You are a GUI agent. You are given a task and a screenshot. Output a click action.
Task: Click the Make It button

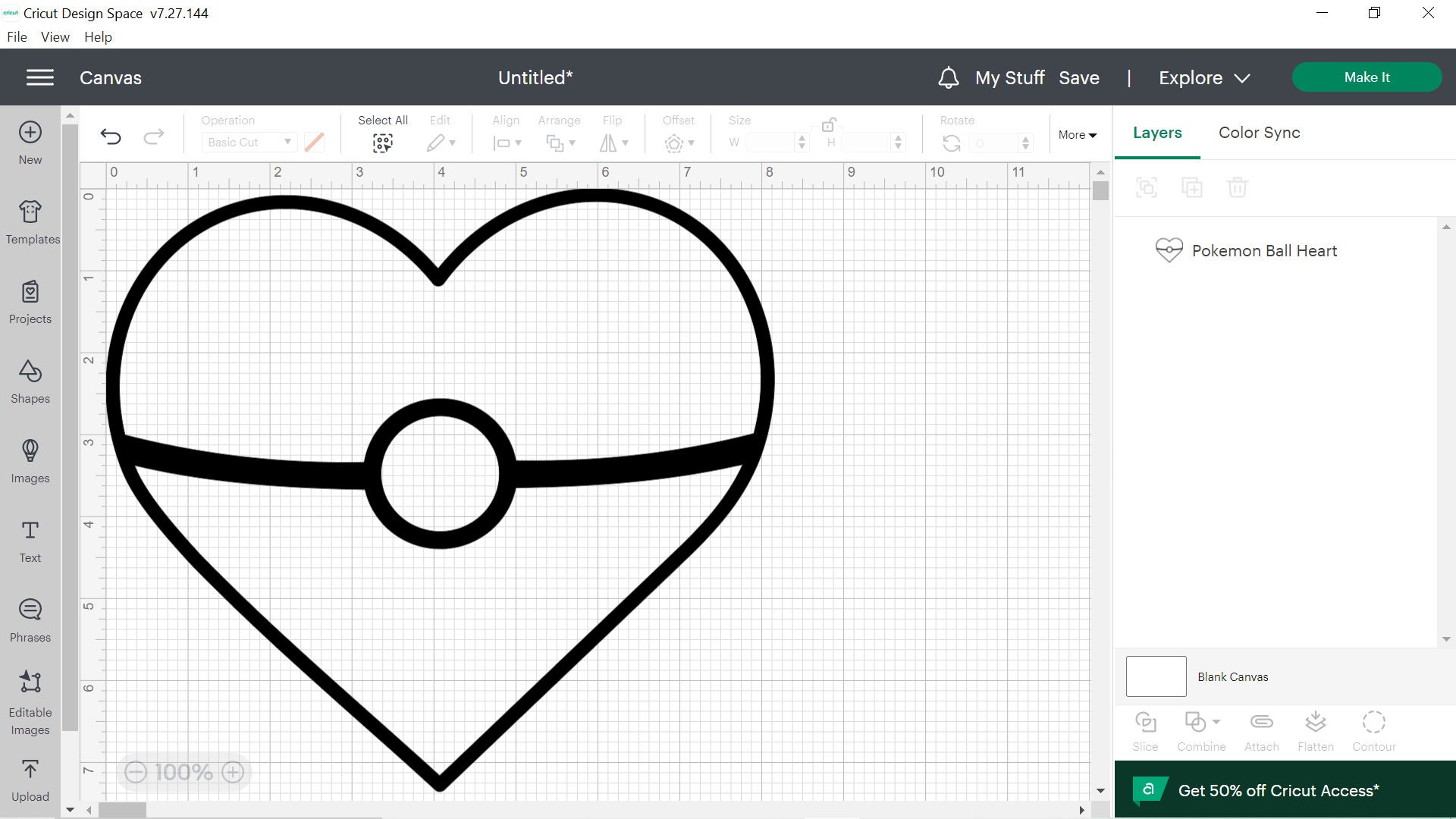1367,77
